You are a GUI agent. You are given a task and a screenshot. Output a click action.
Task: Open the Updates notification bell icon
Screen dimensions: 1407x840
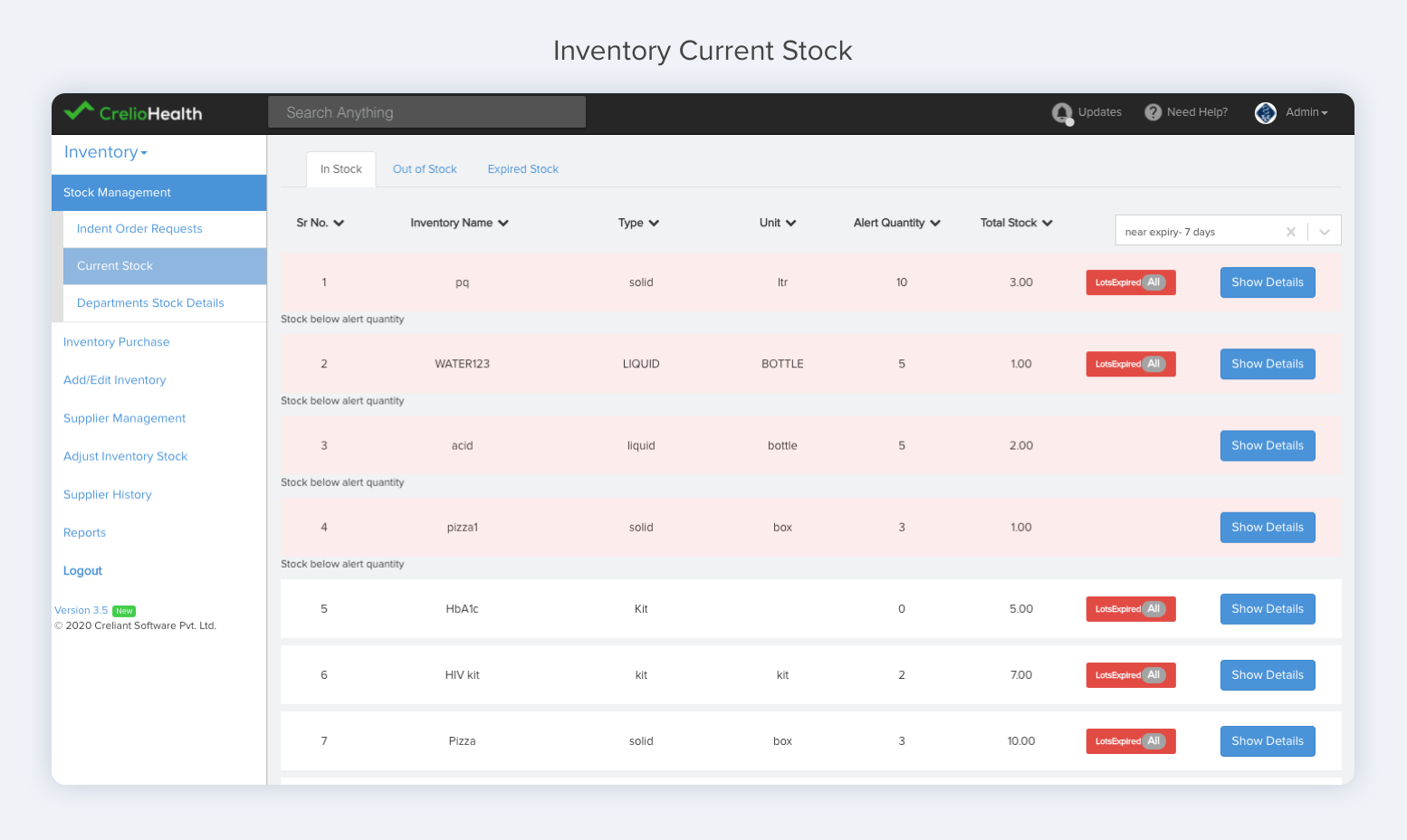tap(1063, 112)
